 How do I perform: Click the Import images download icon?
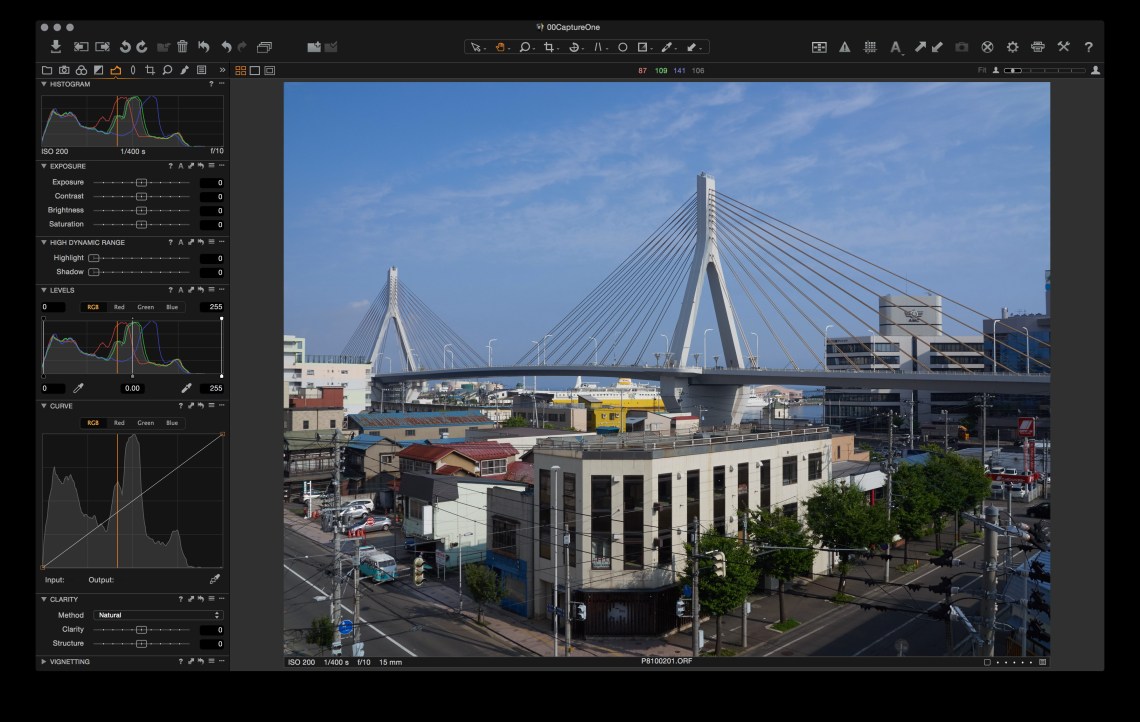(x=55, y=47)
